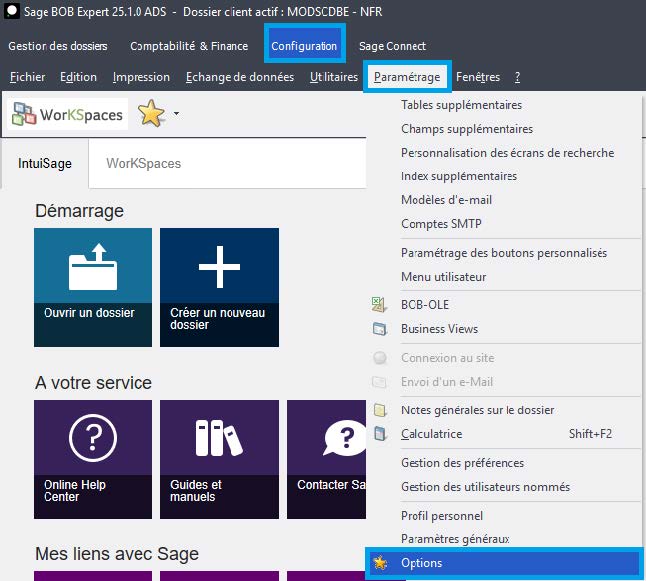
Task: Open the favorites star dropdown arrow
Action: 176,114
